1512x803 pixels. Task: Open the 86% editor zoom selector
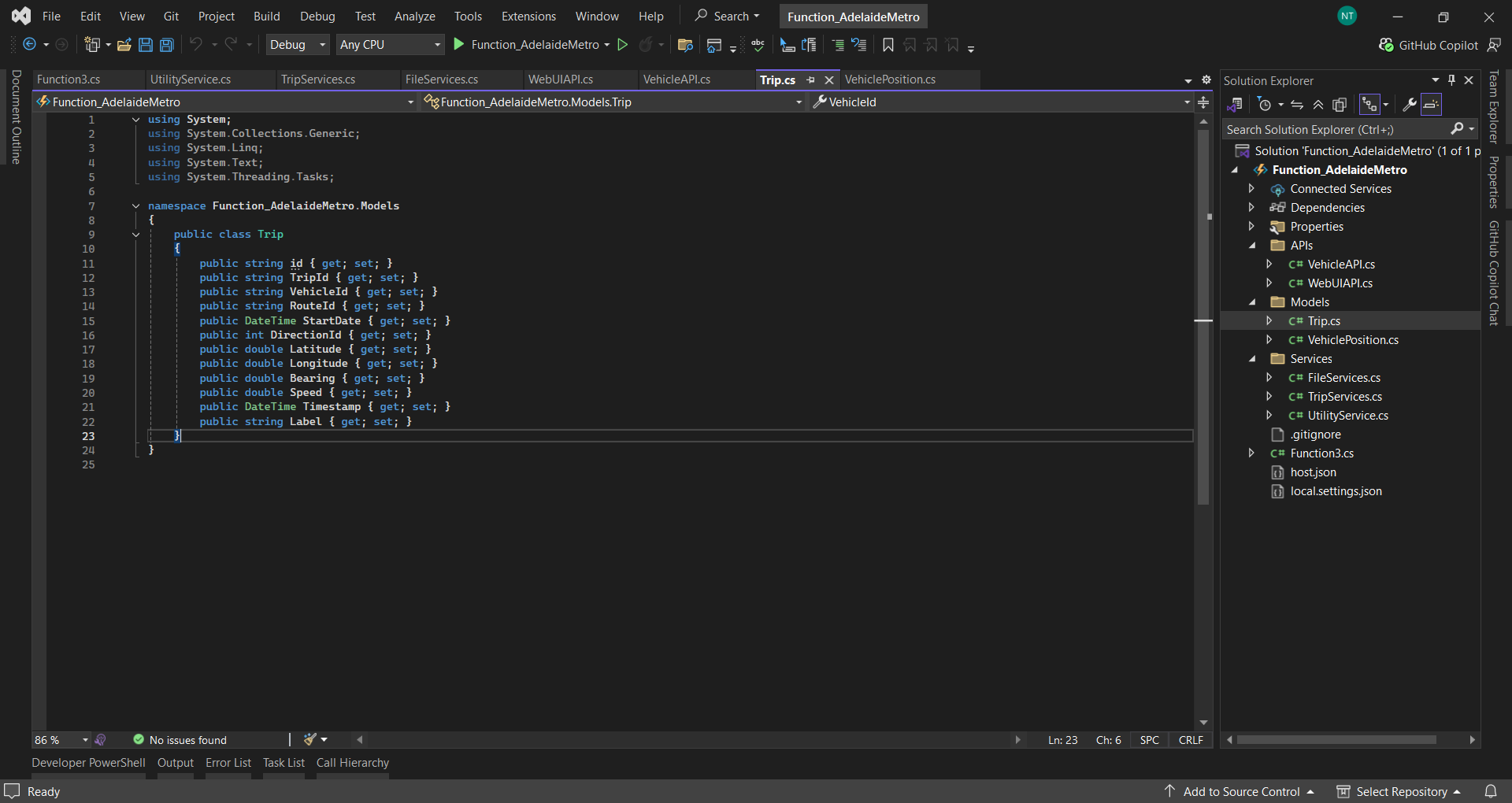pos(61,740)
